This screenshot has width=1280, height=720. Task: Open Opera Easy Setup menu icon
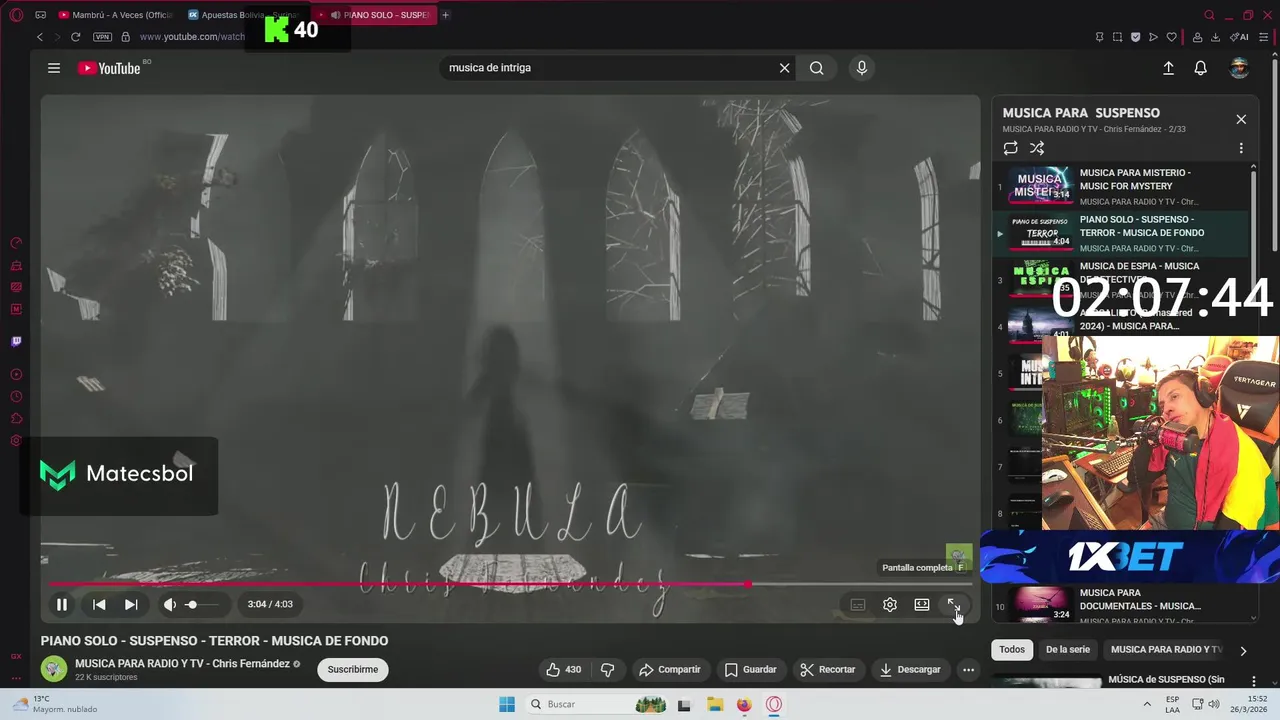1264,37
